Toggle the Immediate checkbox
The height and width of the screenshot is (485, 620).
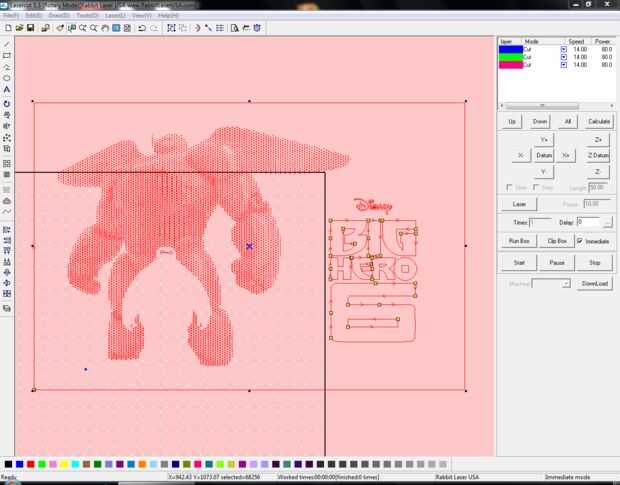pyautogui.click(x=580, y=241)
